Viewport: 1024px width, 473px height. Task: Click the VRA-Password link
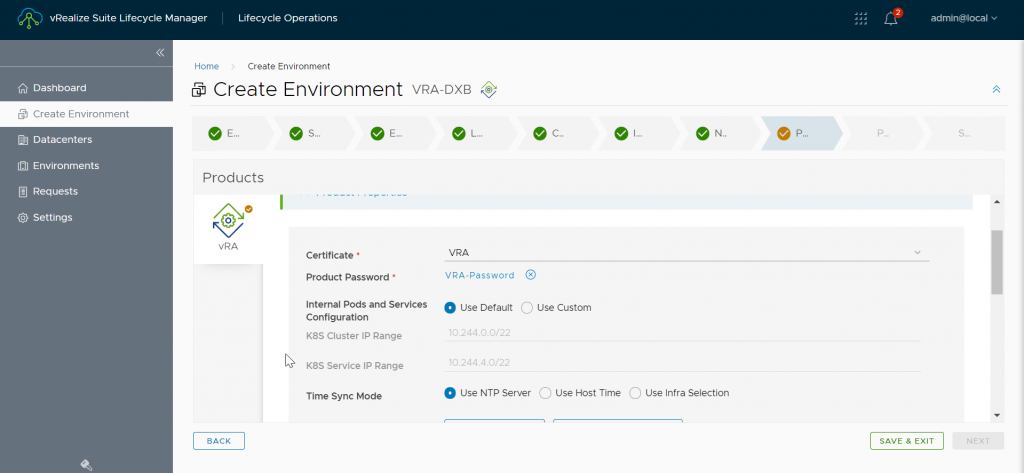[x=479, y=275]
